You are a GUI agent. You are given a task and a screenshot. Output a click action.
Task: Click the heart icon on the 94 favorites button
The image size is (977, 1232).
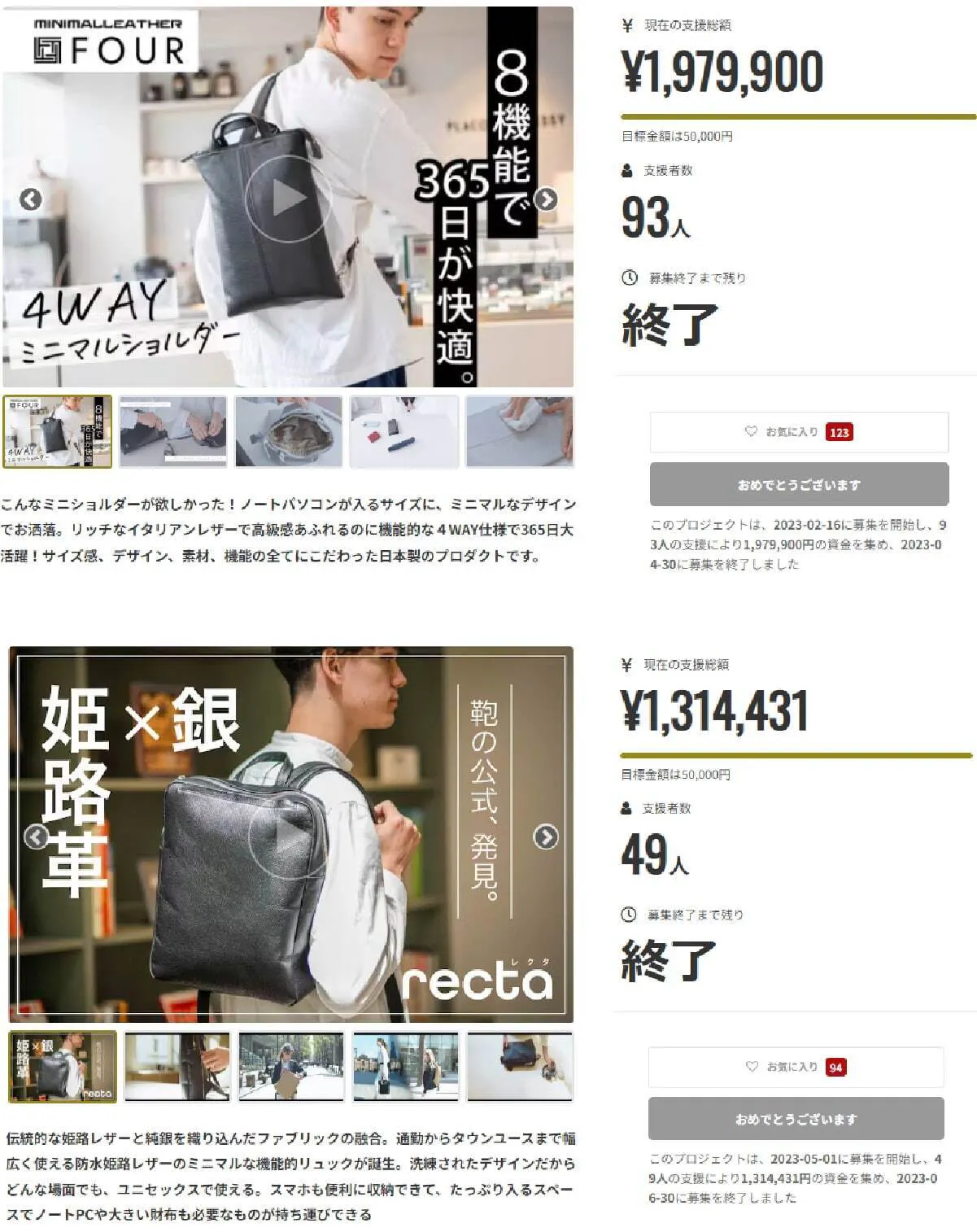[x=752, y=1066]
